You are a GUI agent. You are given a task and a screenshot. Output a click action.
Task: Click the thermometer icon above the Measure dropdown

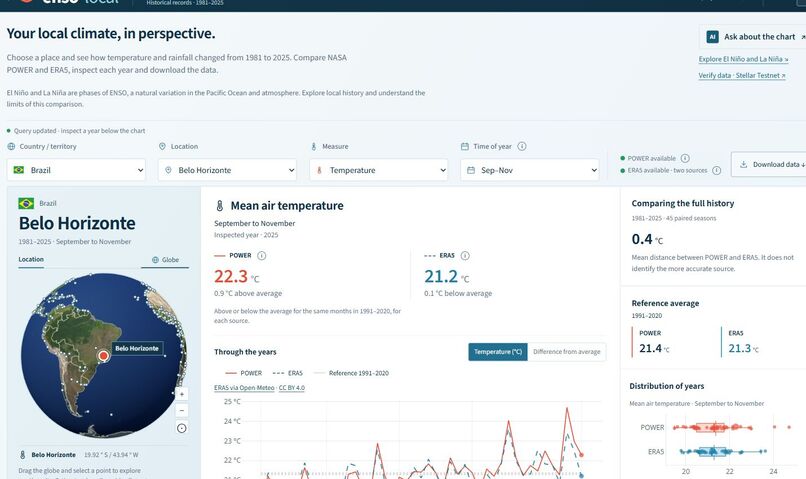pos(314,146)
